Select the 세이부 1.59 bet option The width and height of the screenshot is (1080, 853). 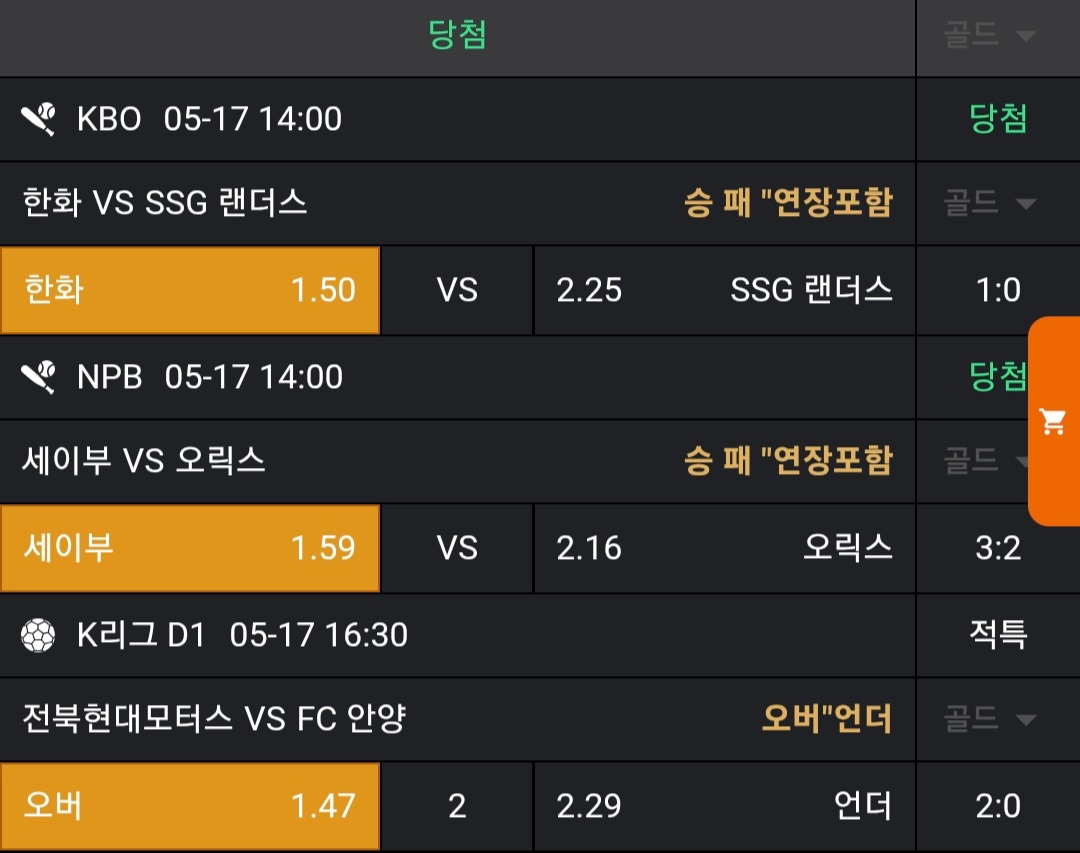click(x=190, y=548)
